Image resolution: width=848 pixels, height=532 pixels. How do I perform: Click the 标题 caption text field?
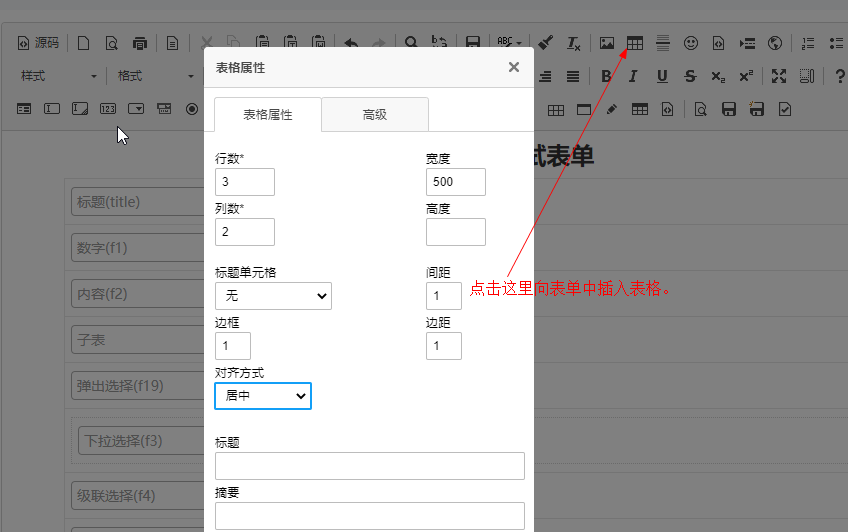(x=369, y=466)
